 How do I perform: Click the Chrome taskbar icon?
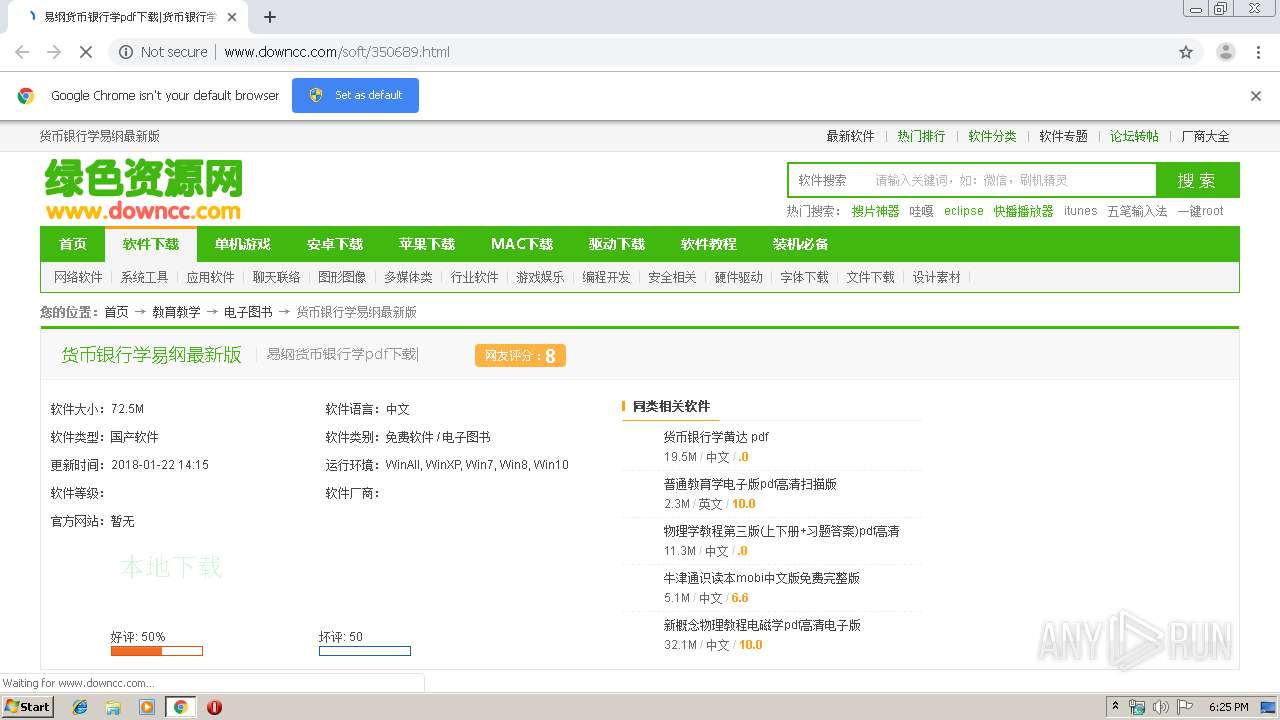tap(180, 707)
